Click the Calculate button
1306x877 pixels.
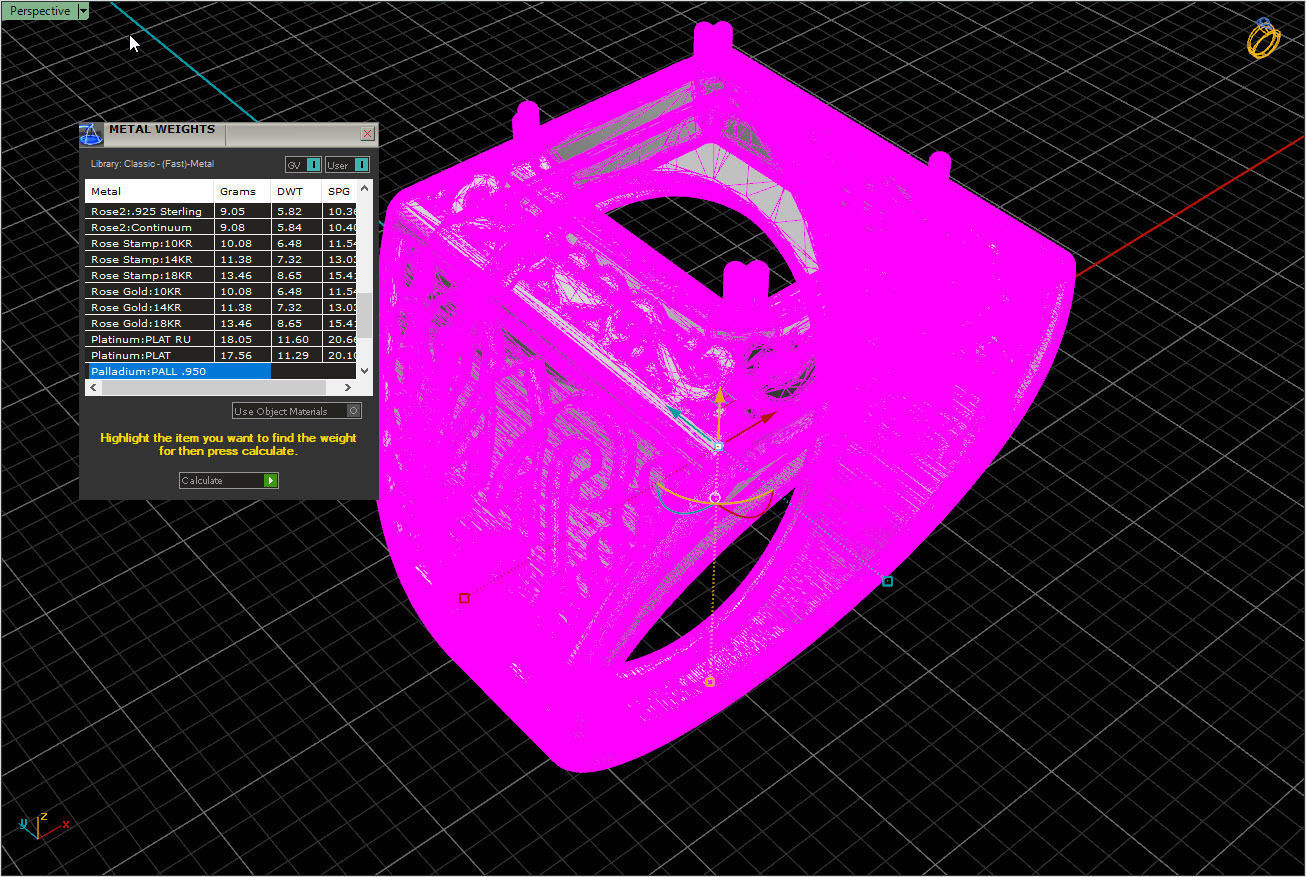[228, 481]
